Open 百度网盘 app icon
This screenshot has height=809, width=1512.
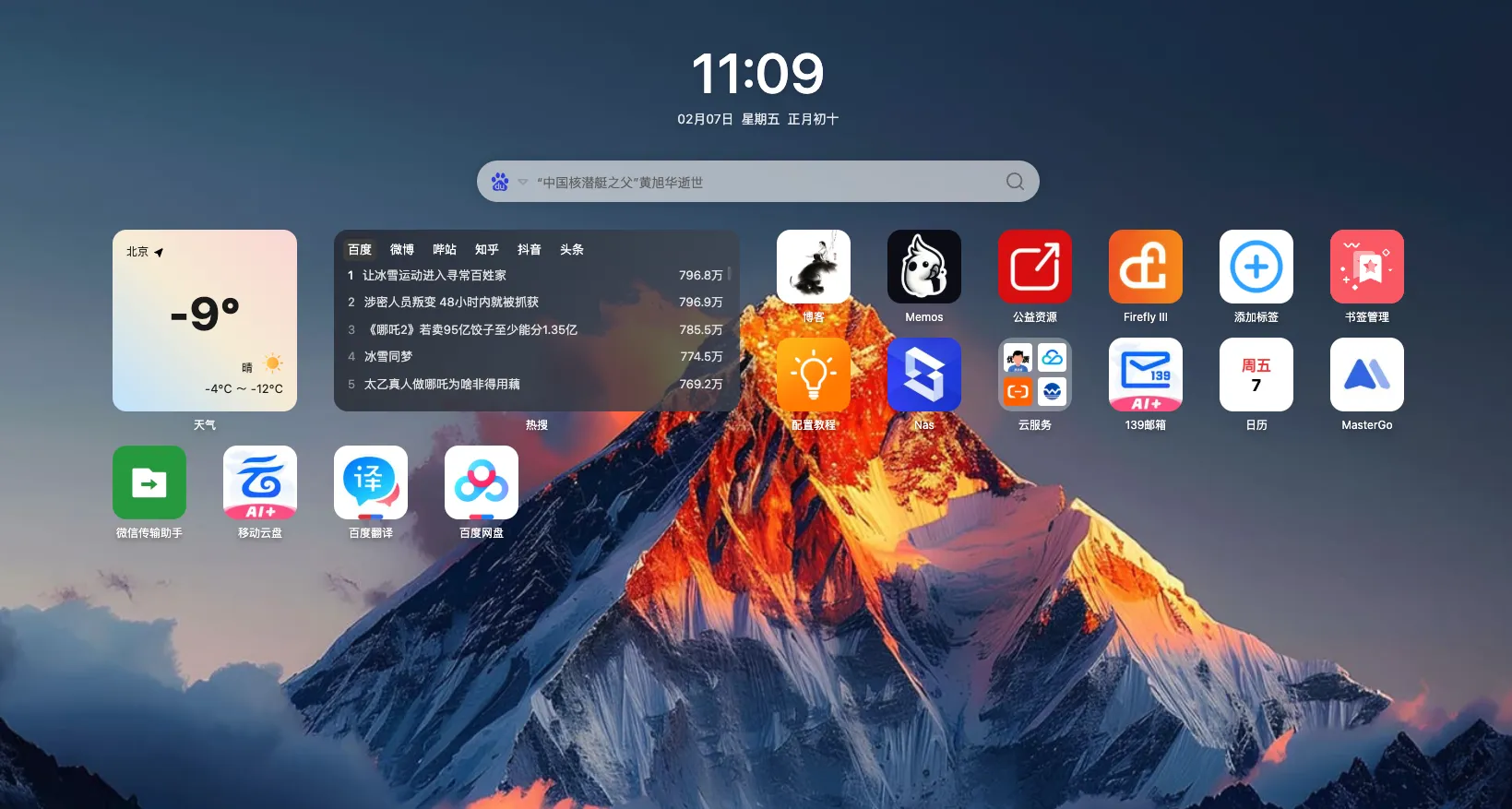click(481, 482)
